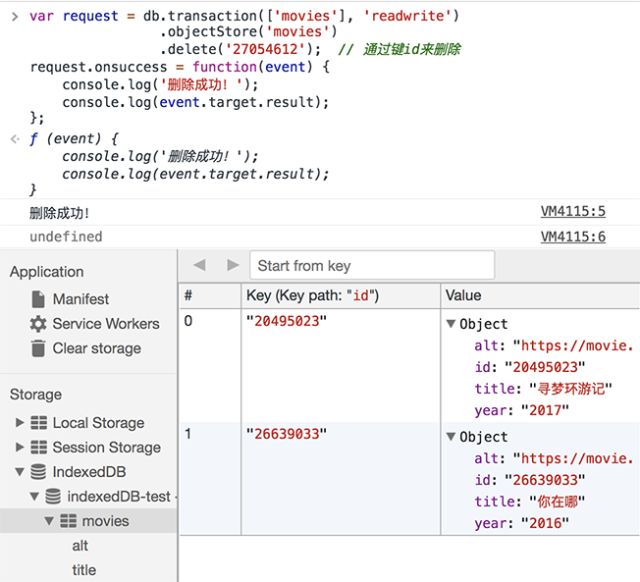This screenshot has width=640, height=582.
Task: Go to previous page arrow
Action: click(199, 265)
